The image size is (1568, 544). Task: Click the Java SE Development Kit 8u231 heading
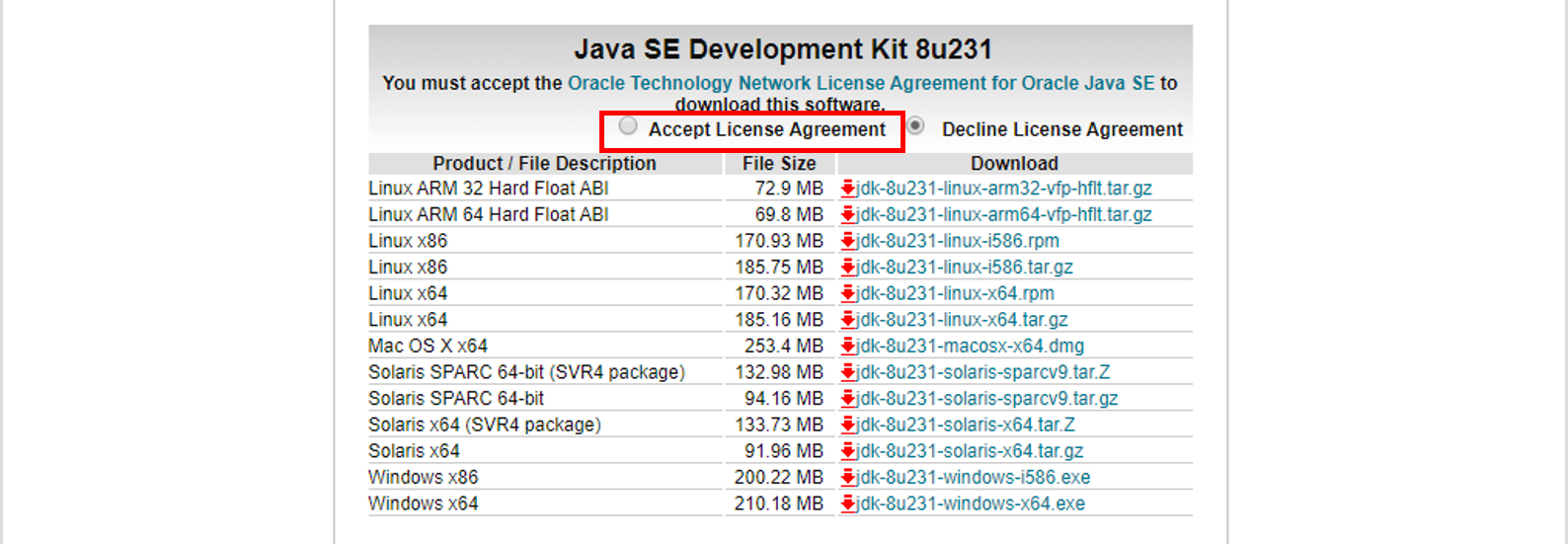point(783,49)
